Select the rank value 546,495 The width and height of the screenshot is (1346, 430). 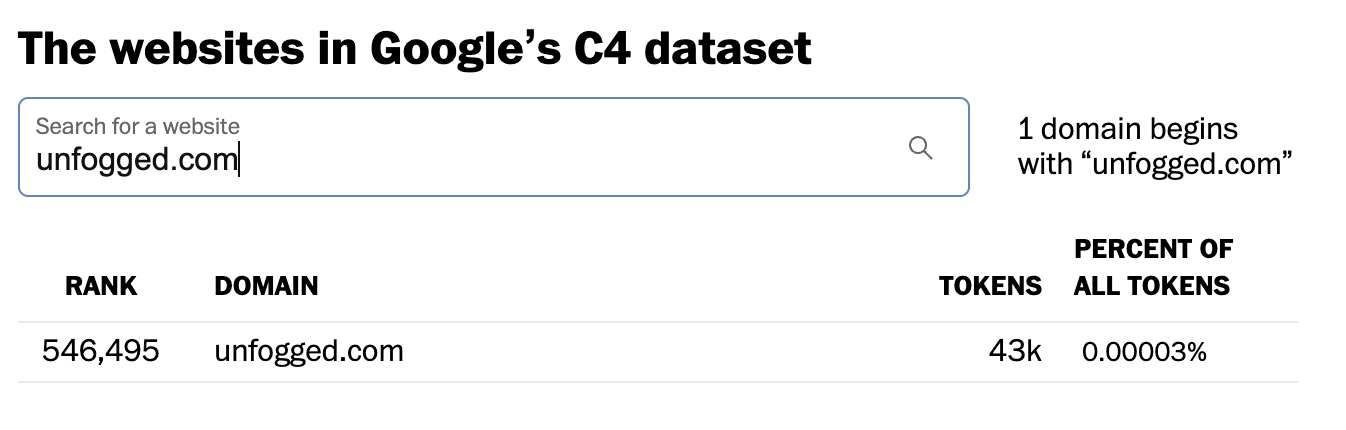[x=101, y=351]
